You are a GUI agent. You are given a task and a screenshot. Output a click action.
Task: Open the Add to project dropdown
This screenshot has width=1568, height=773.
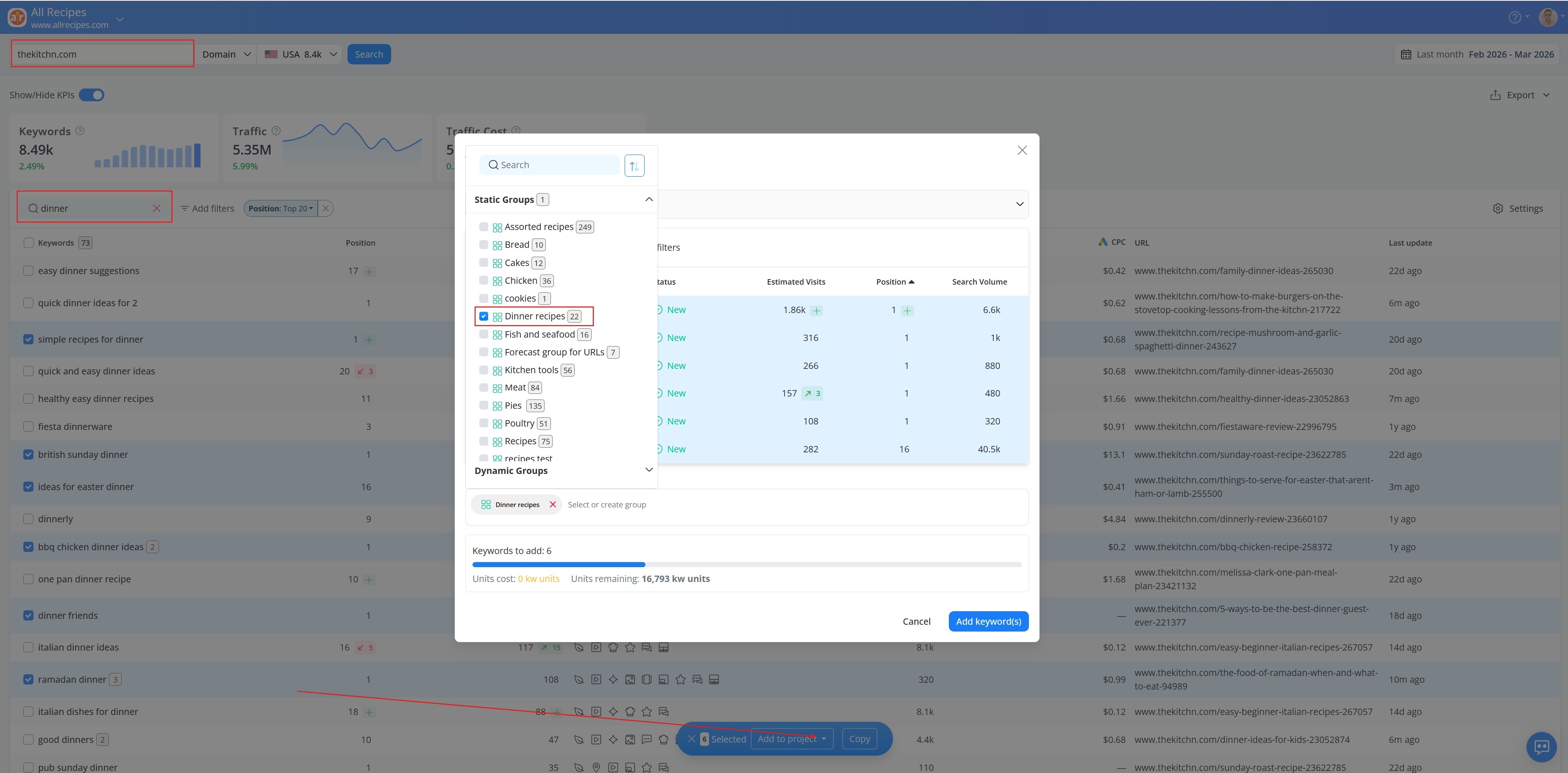[791, 739]
